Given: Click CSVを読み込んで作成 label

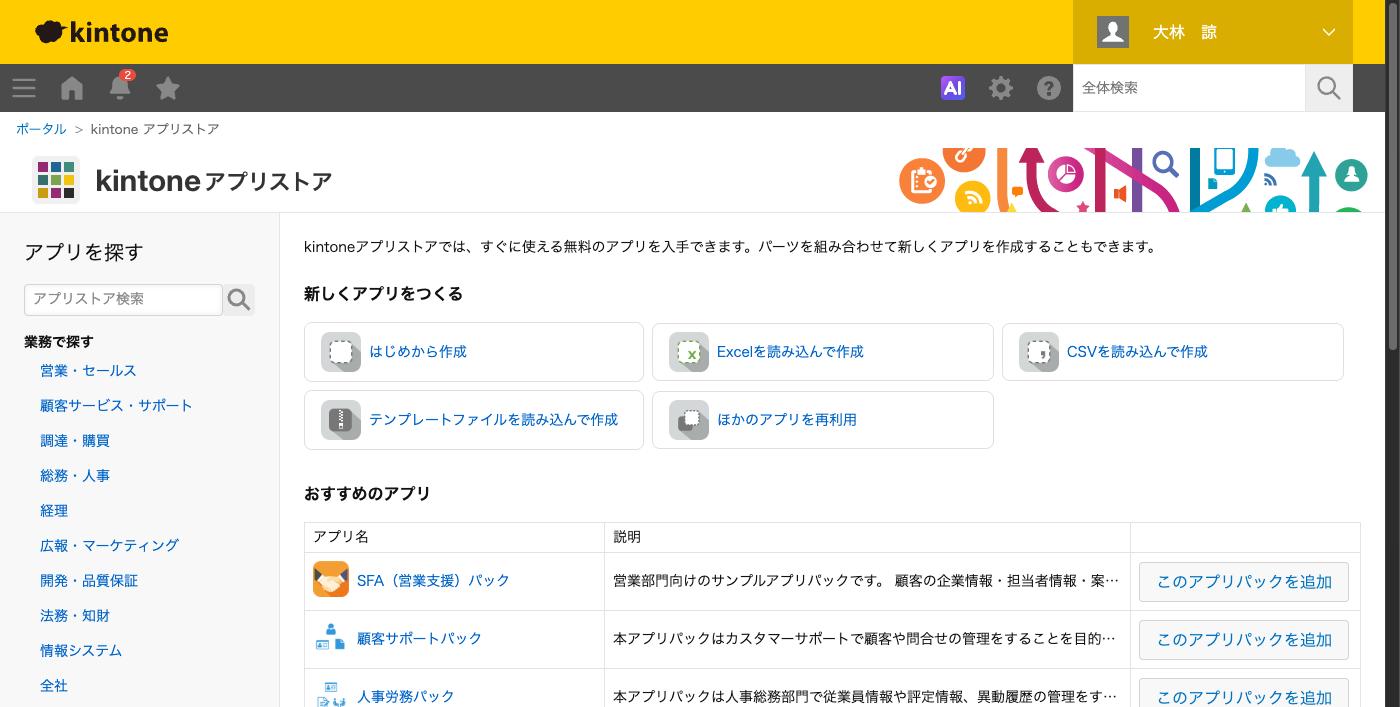Looking at the screenshot, I should point(1137,352).
